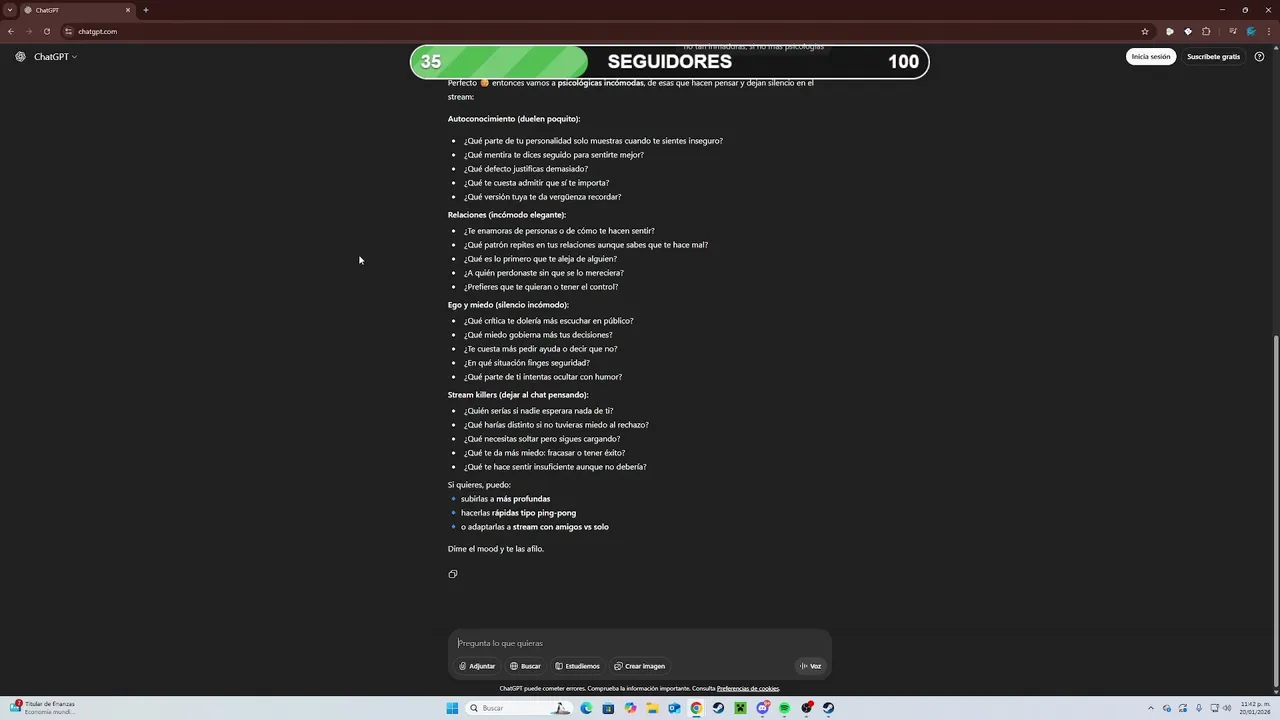Click the Estudiemos study mode button

point(577,666)
